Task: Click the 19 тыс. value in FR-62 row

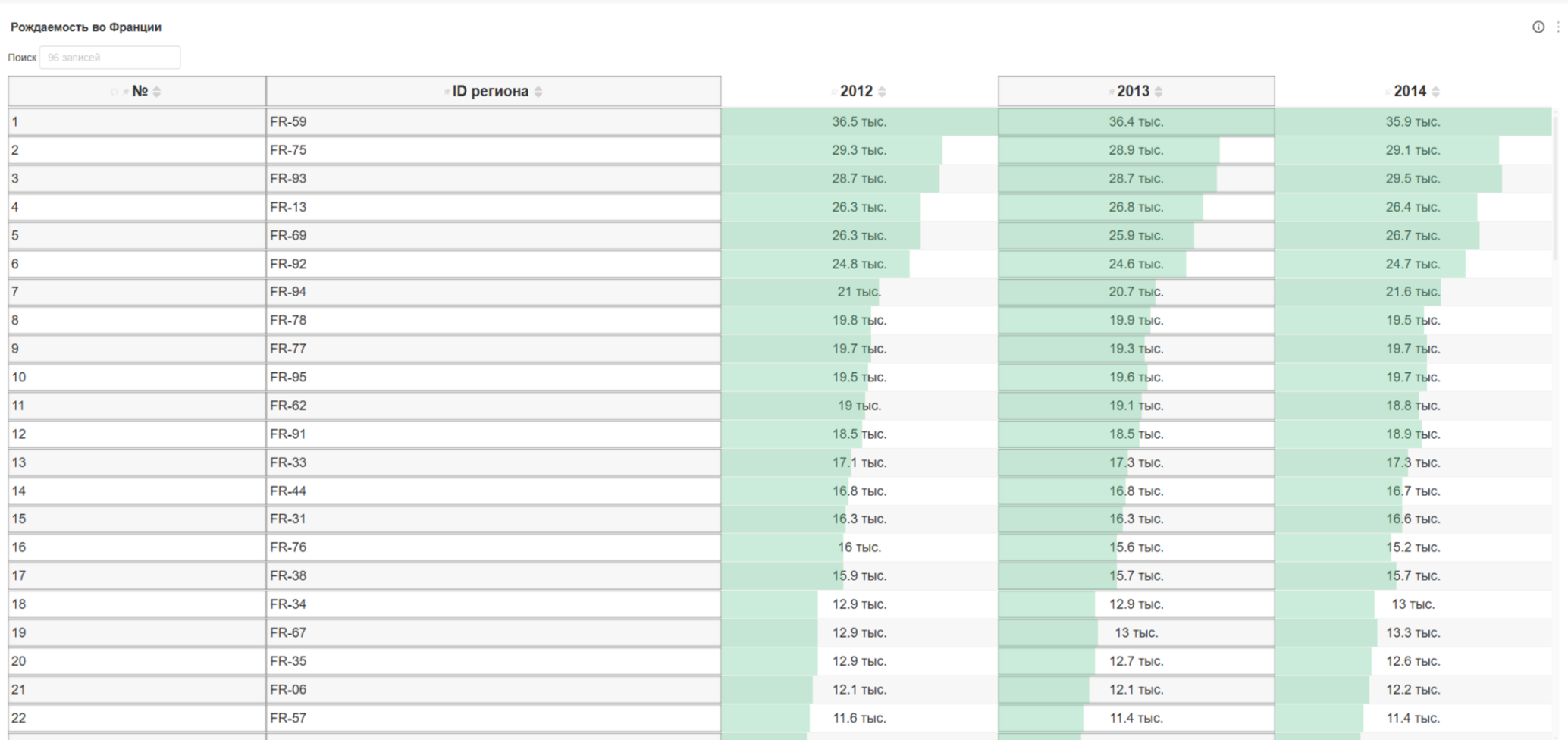Action: tap(859, 406)
